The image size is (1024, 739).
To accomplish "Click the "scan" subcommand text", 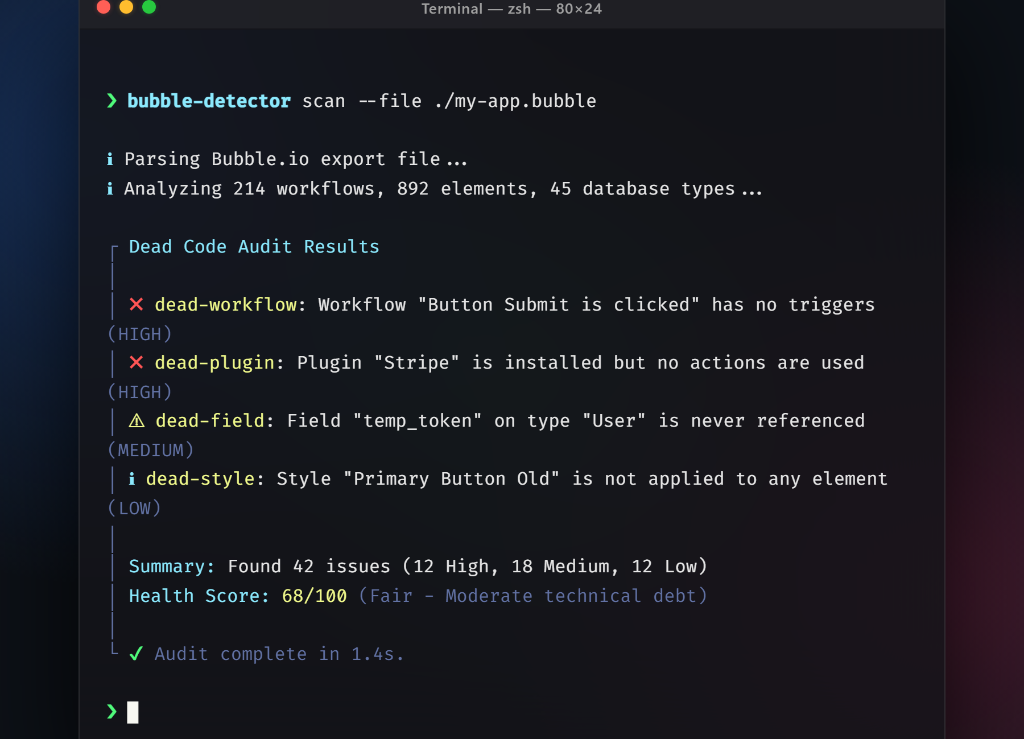I will point(323,101).
